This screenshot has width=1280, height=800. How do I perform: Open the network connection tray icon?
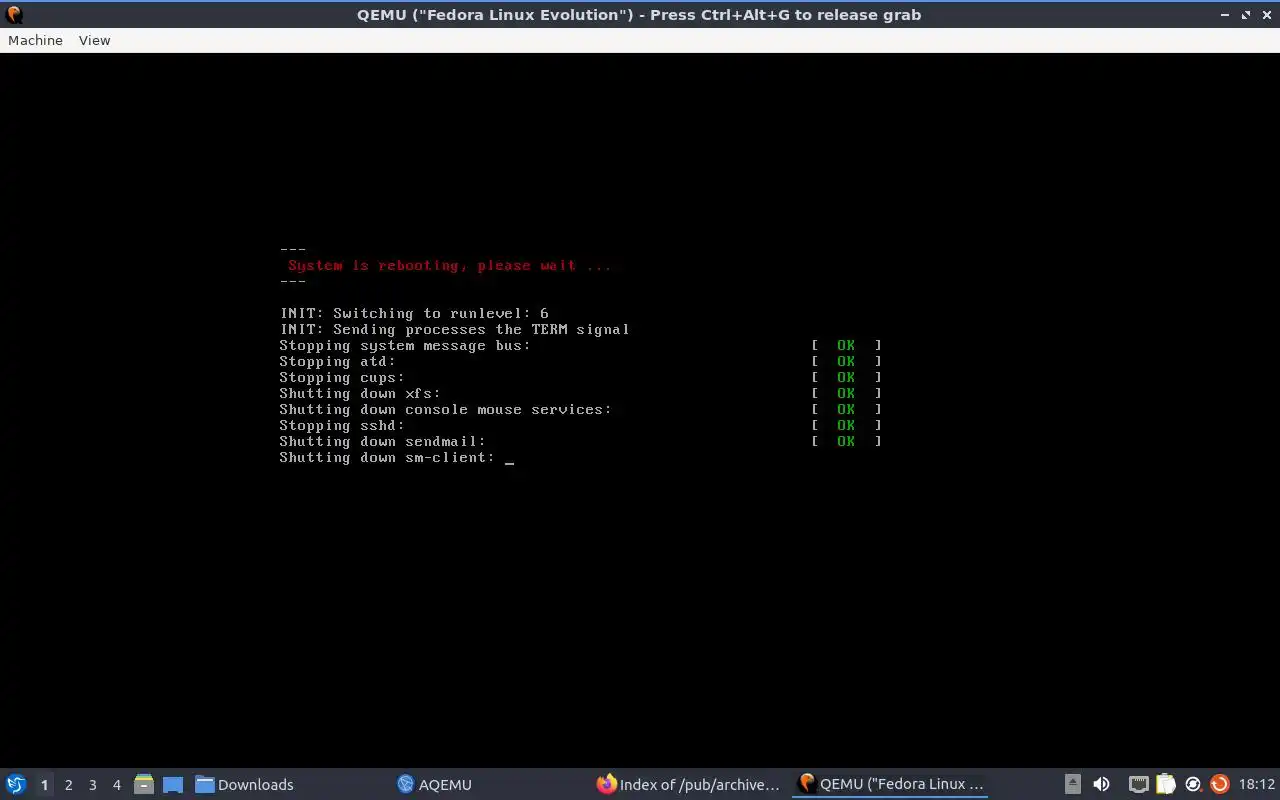[x=1139, y=785]
